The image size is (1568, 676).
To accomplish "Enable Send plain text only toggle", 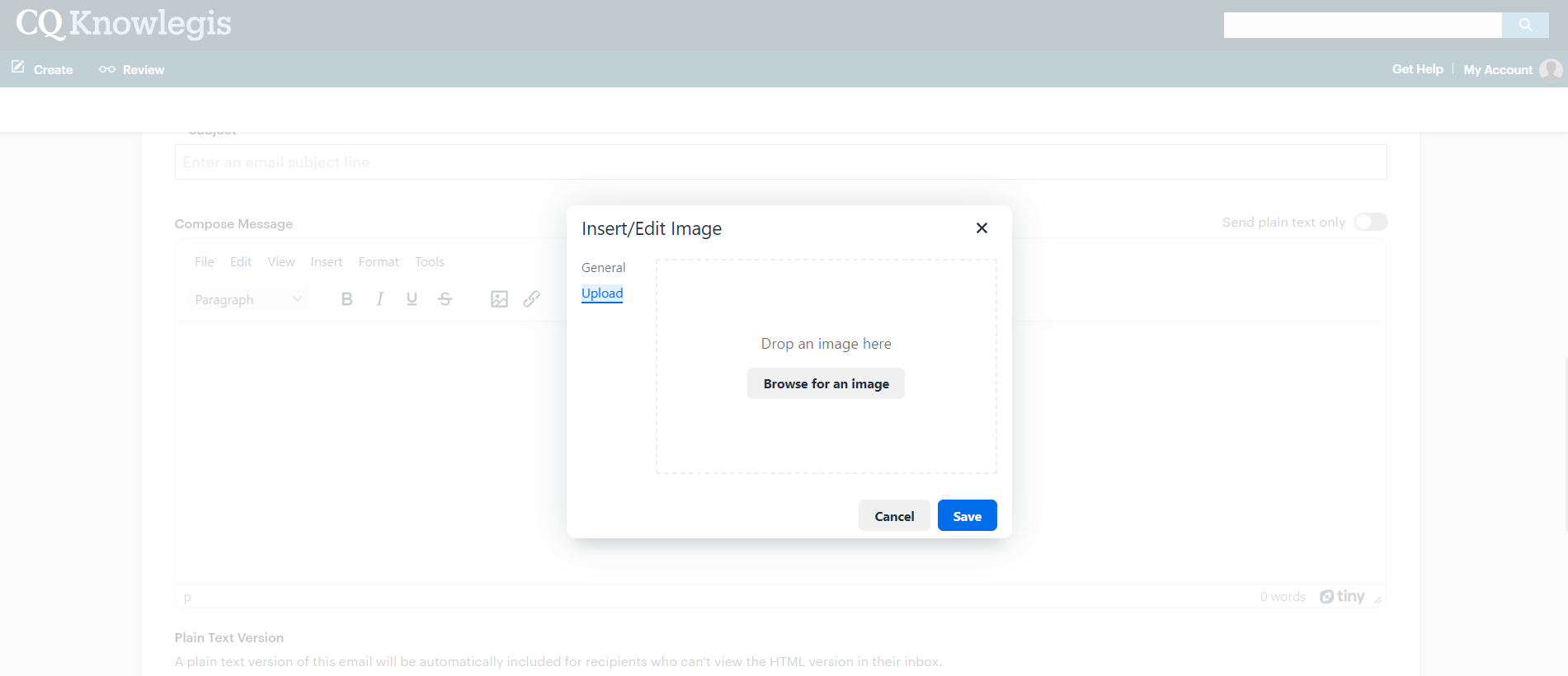I will pyautogui.click(x=1371, y=223).
